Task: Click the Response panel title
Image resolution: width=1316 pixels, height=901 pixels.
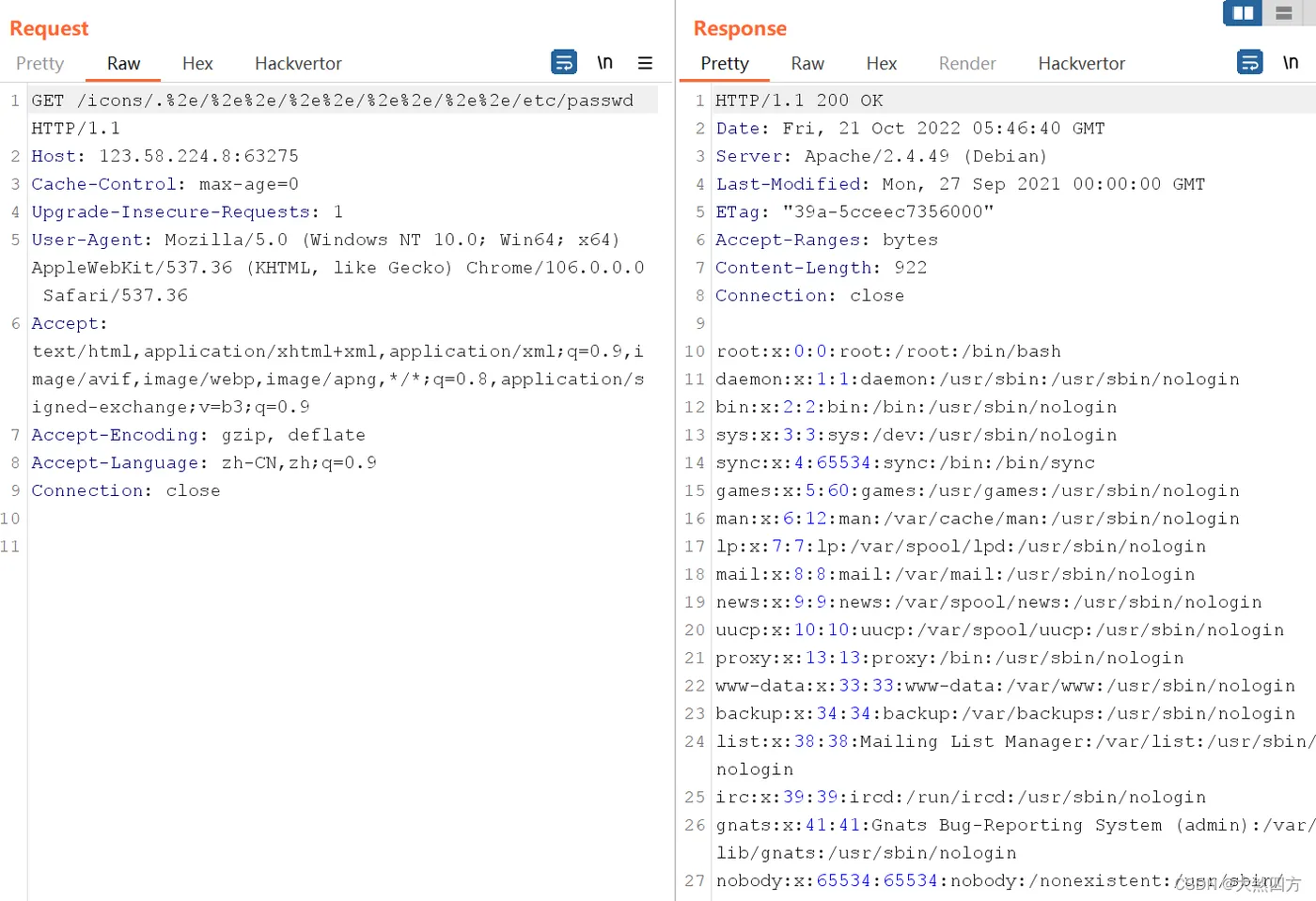Action: 740,29
